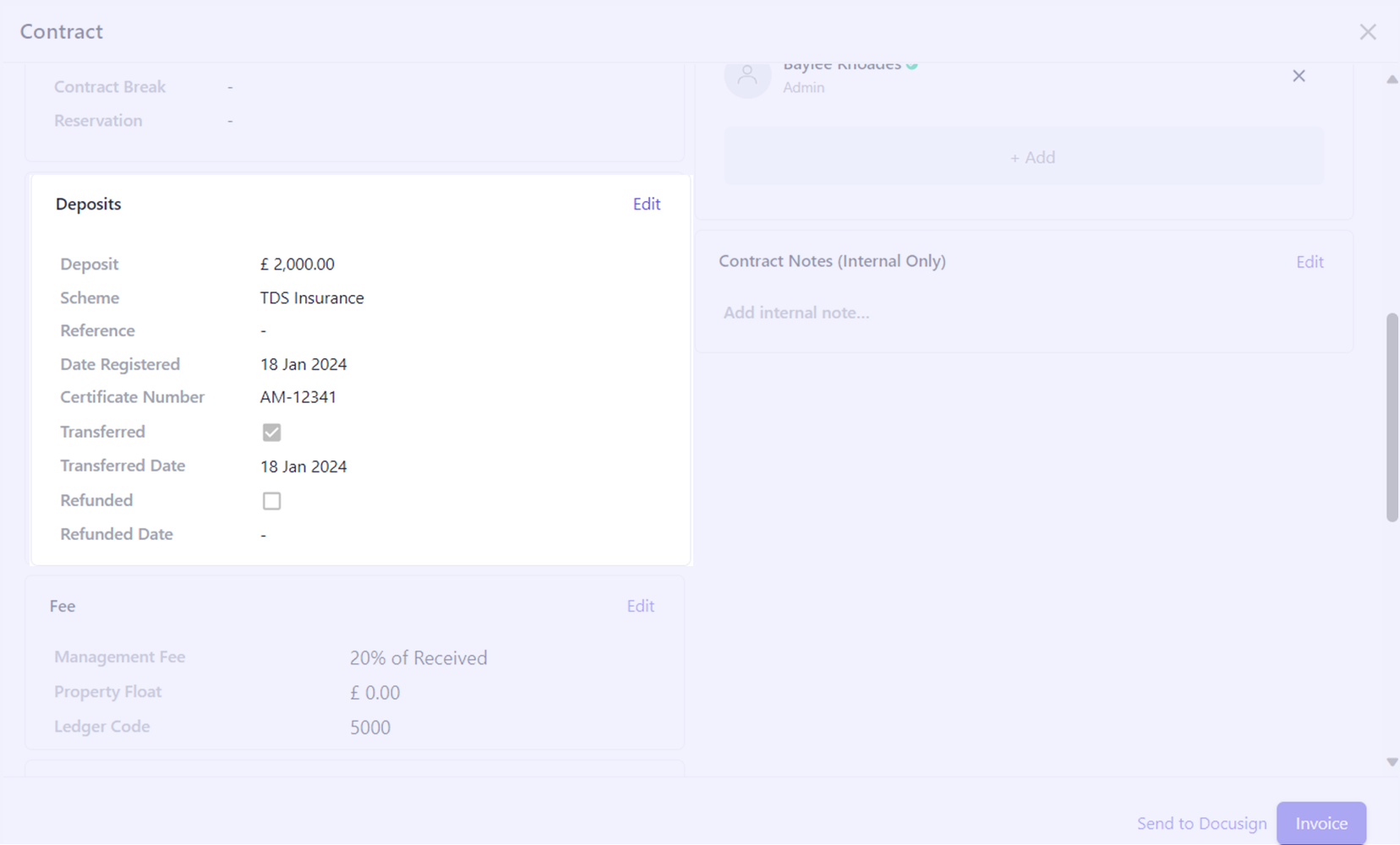This screenshot has width=1400, height=845.
Task: Remove Baylee Rhoades from the contract
Action: coord(1299,76)
